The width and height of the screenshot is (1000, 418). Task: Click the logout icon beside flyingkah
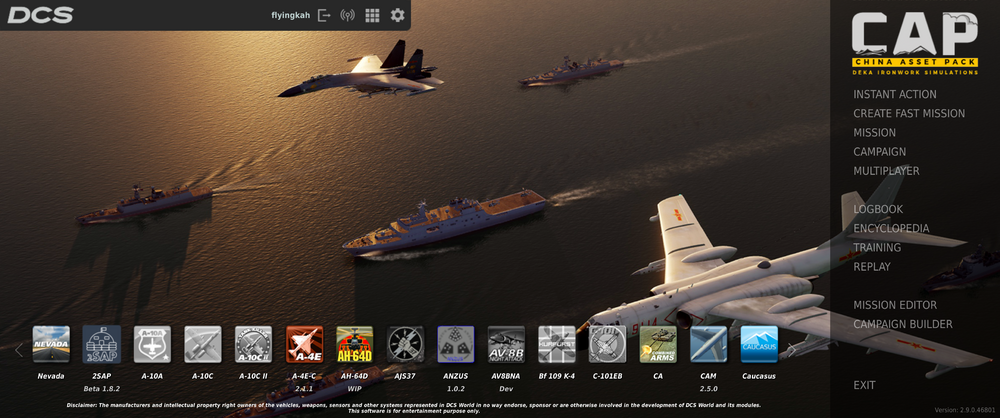click(325, 15)
